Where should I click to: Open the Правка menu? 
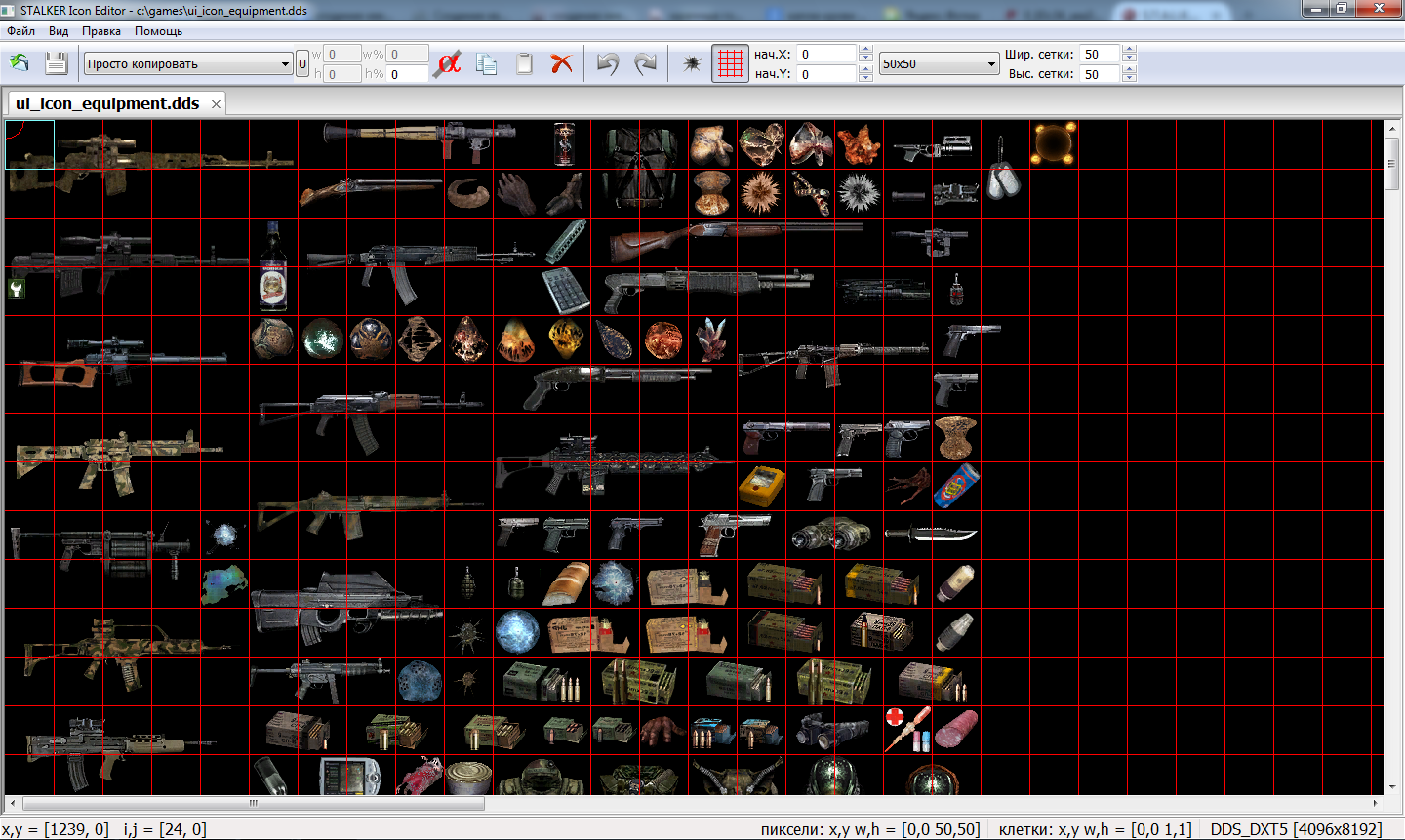101,31
